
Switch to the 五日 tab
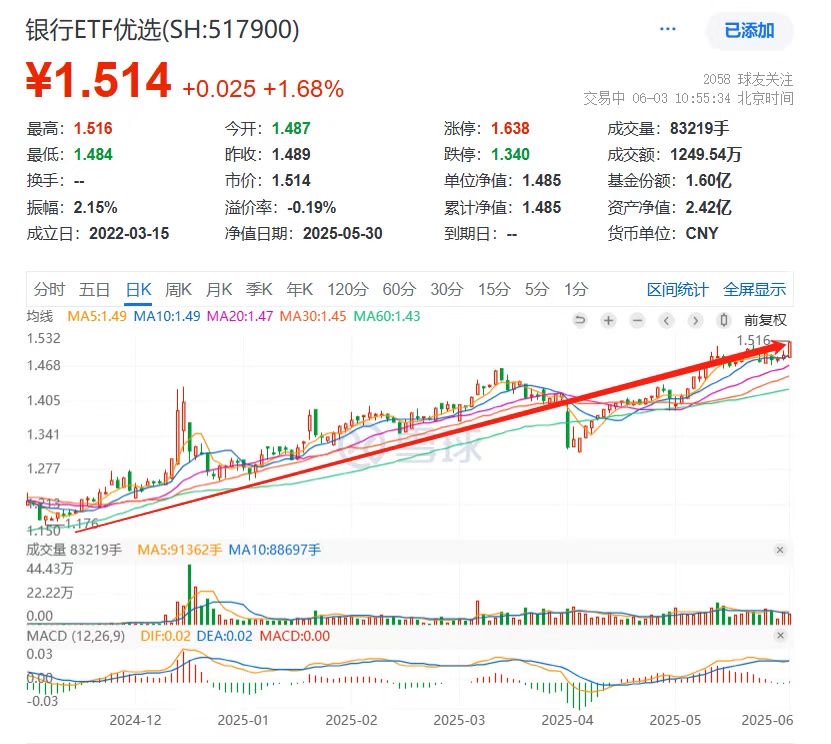click(x=94, y=289)
